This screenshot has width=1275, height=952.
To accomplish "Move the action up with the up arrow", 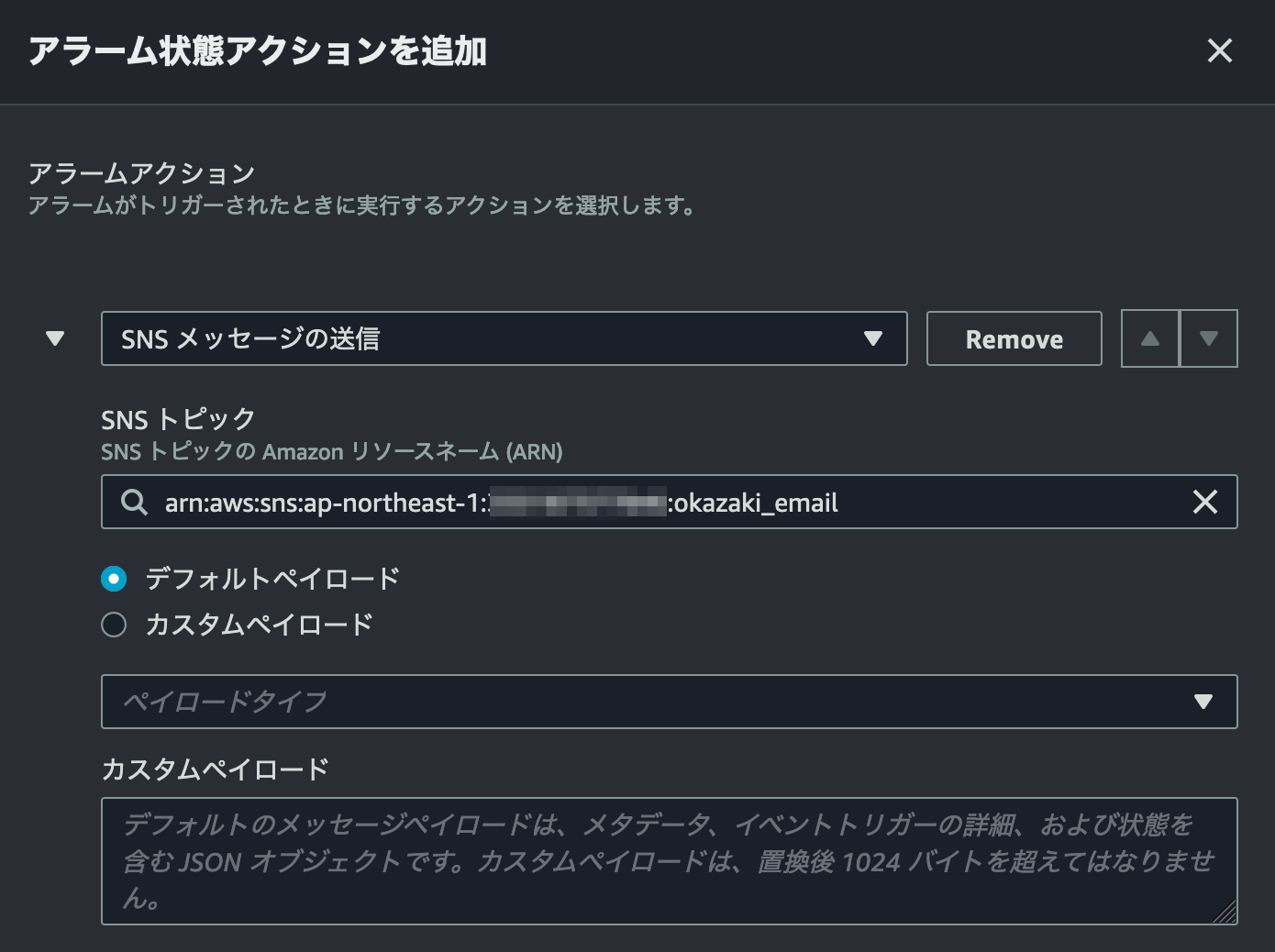I will (1149, 338).
